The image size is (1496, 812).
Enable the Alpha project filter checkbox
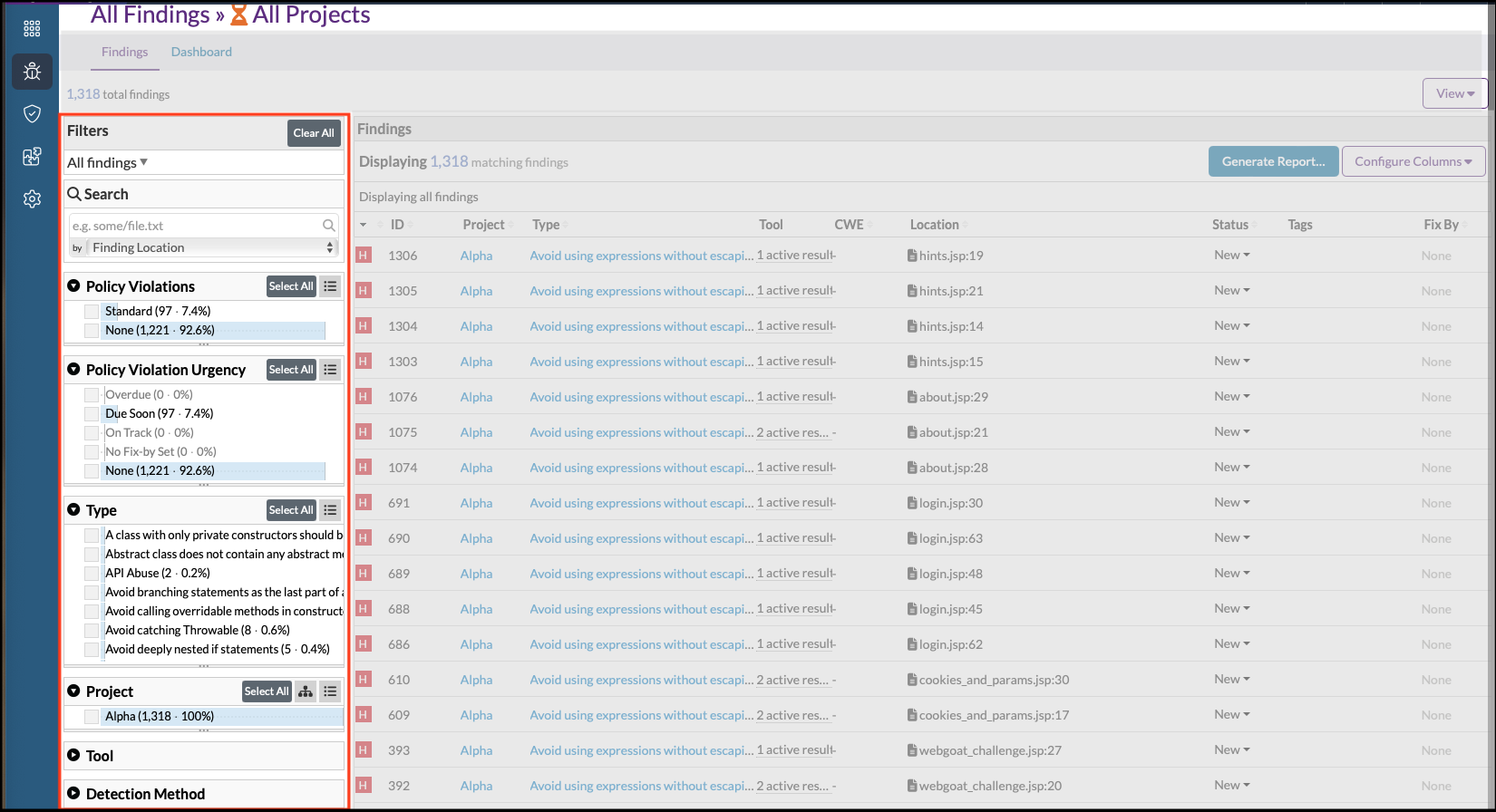(x=92, y=717)
